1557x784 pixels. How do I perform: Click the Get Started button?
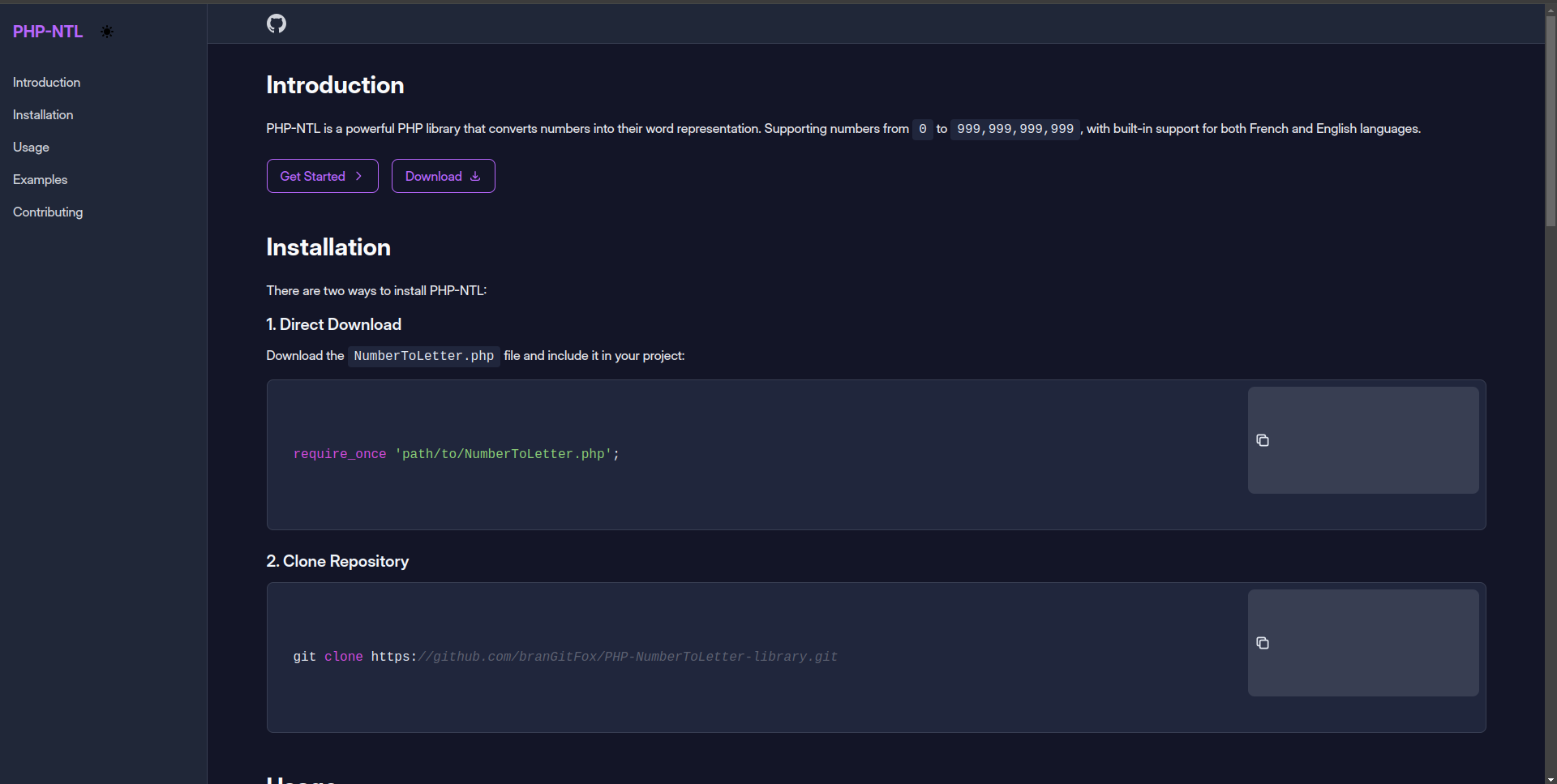click(322, 176)
